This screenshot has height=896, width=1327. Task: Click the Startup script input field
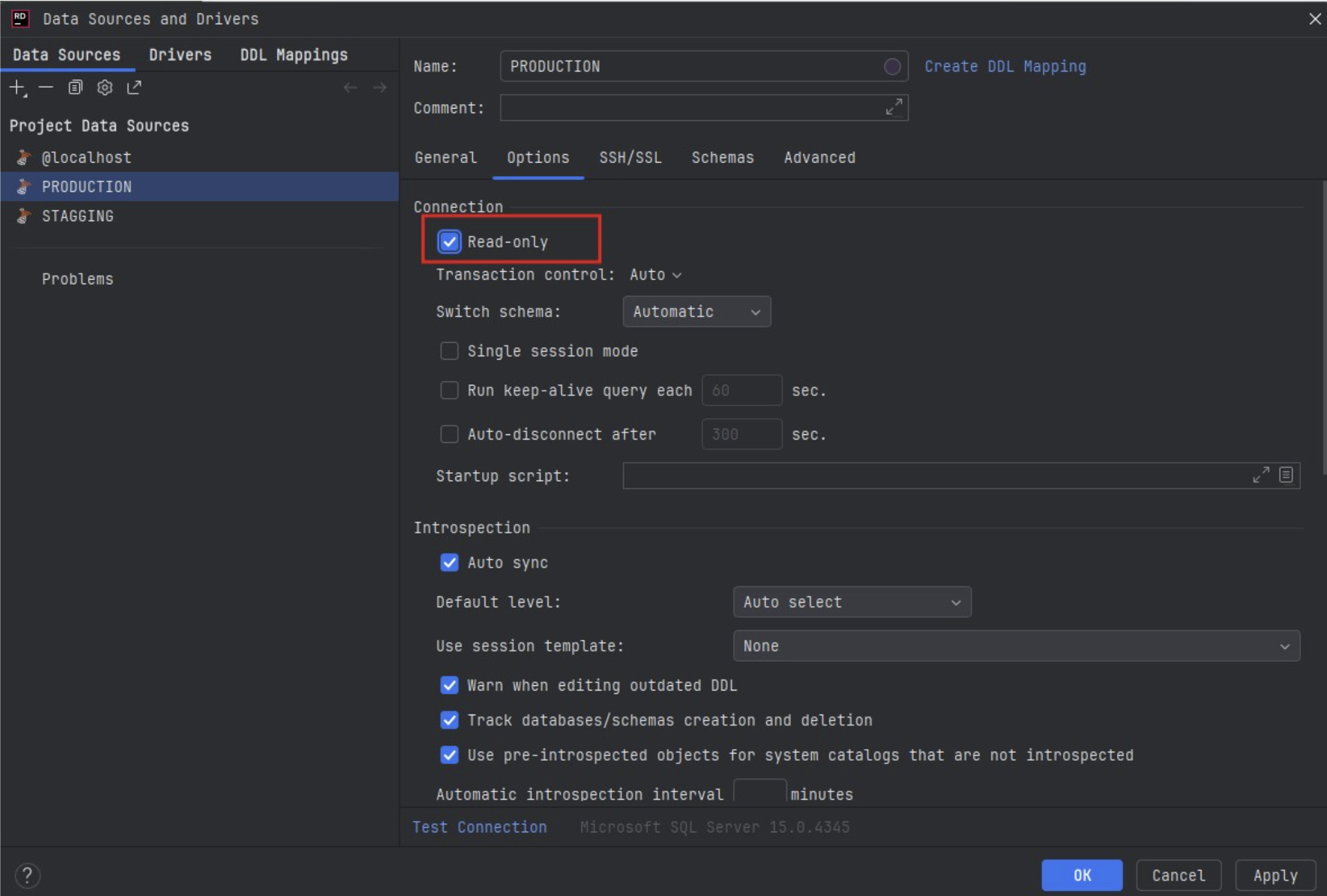pyautogui.click(x=961, y=475)
